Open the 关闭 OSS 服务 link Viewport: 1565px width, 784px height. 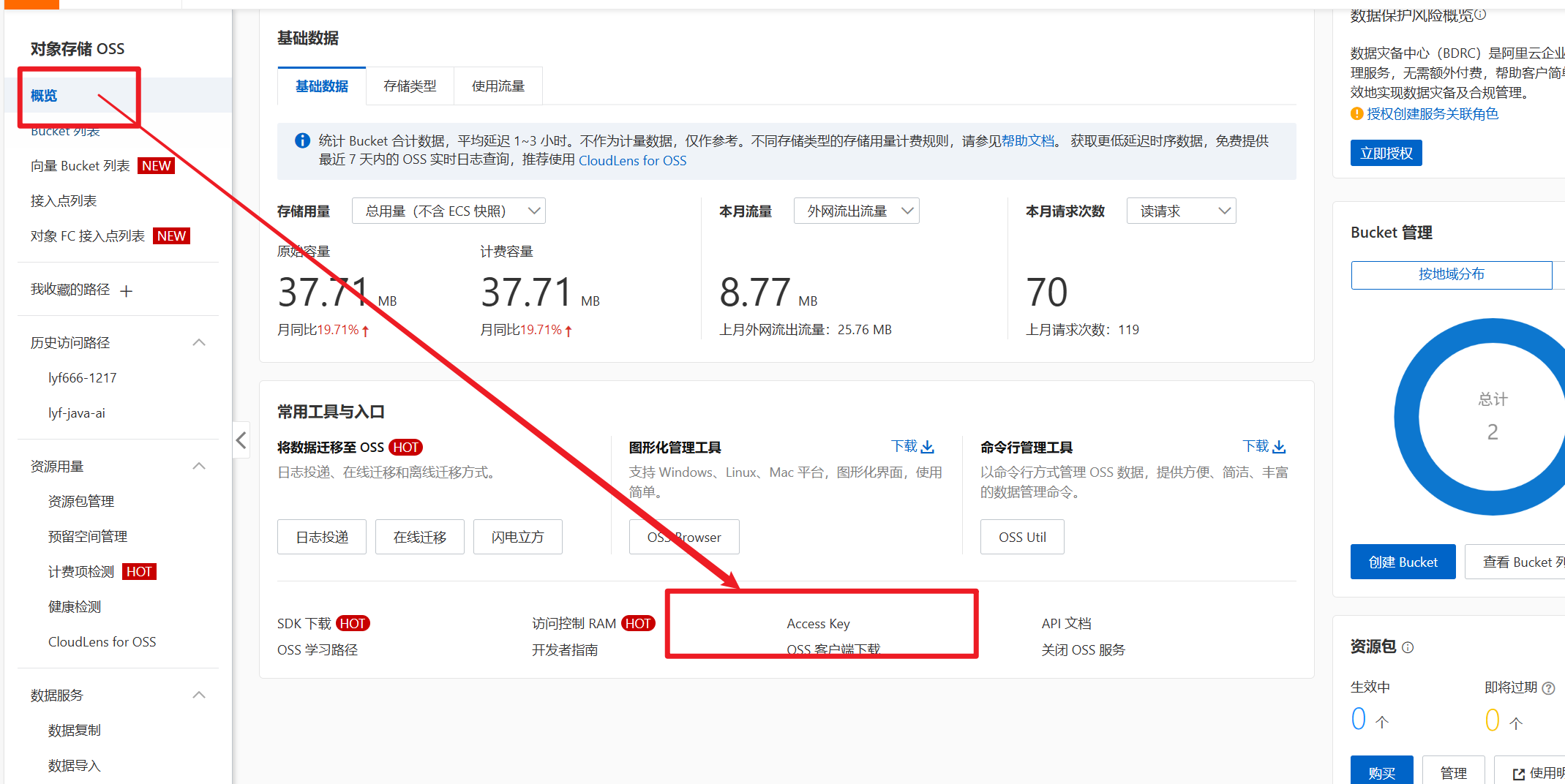1084,649
